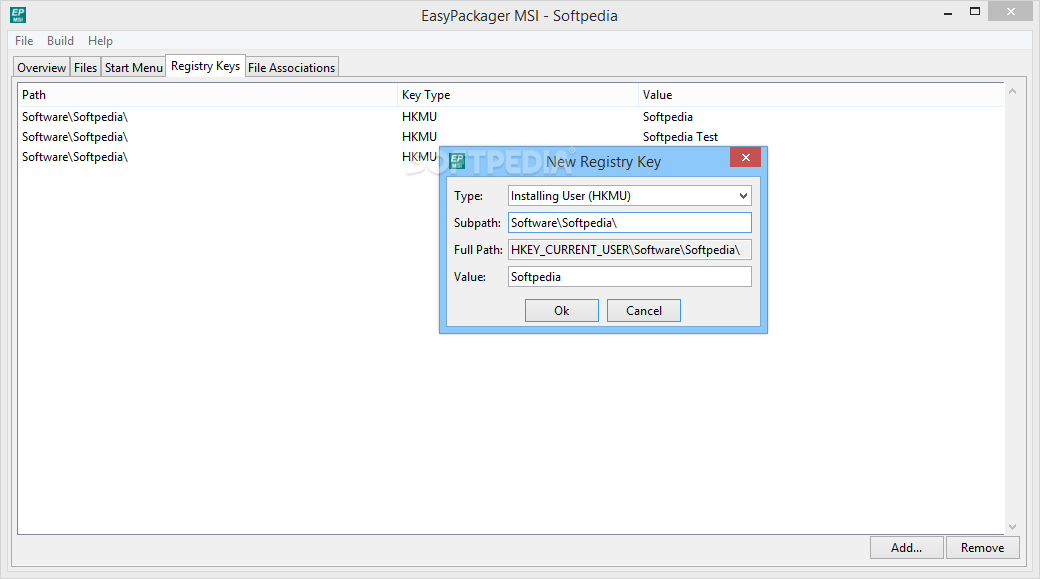1040x579 pixels.
Task: Click HKMU key type in first row
Action: point(419,117)
